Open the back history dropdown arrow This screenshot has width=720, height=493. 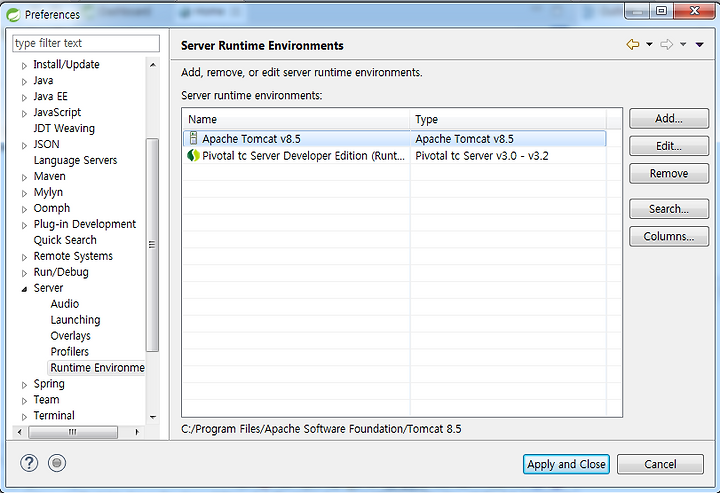pyautogui.click(x=649, y=45)
